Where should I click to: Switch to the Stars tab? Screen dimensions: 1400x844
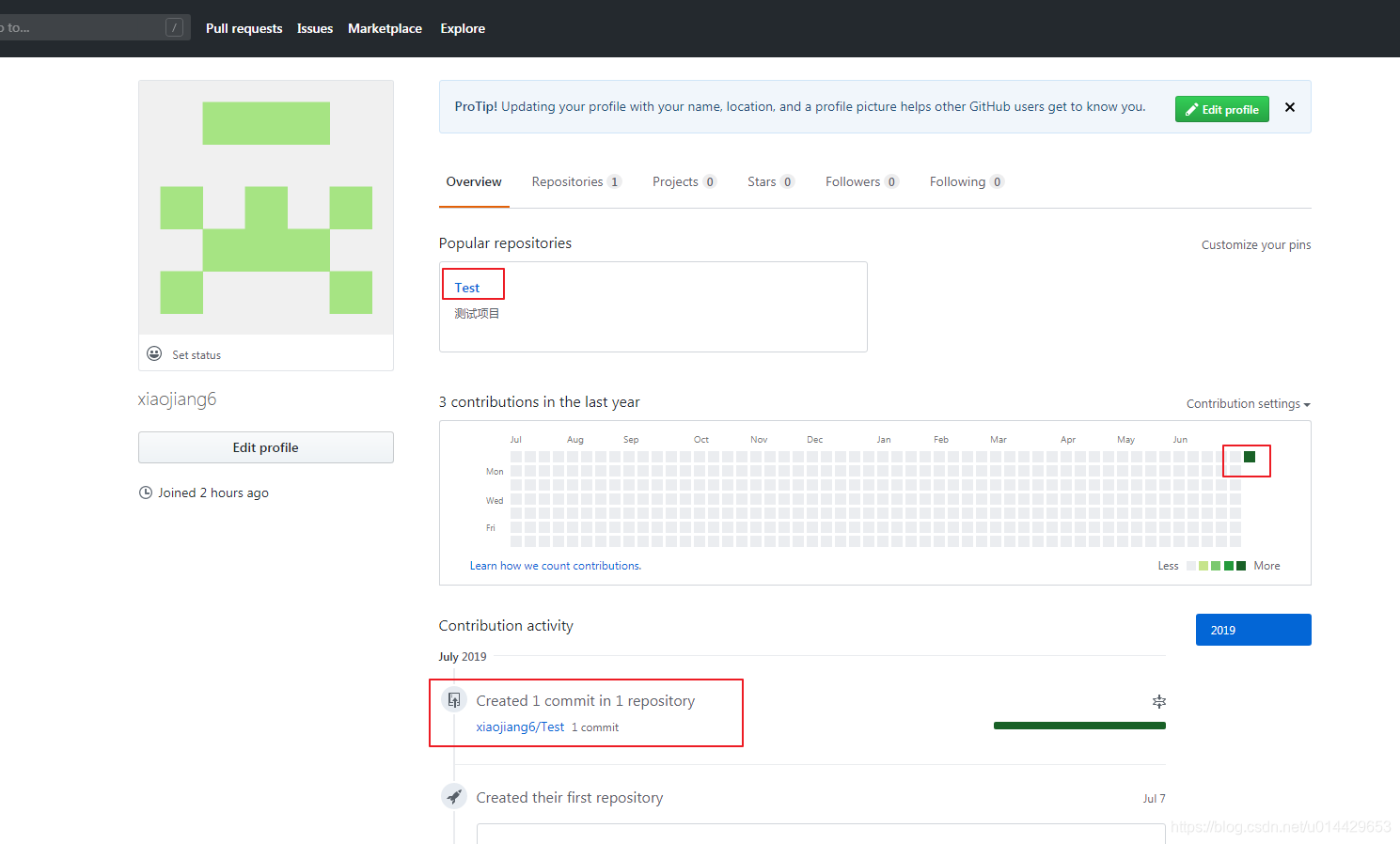[x=770, y=182]
